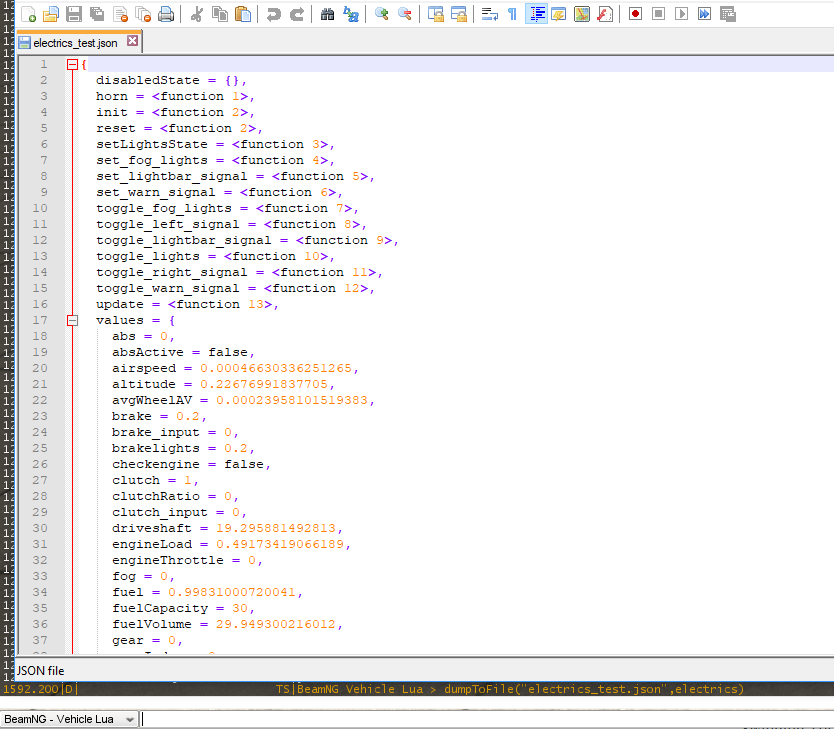Screen dimensions: 834x729
Task: Click 'engineThrottle' on line 32
Action: click(168, 560)
